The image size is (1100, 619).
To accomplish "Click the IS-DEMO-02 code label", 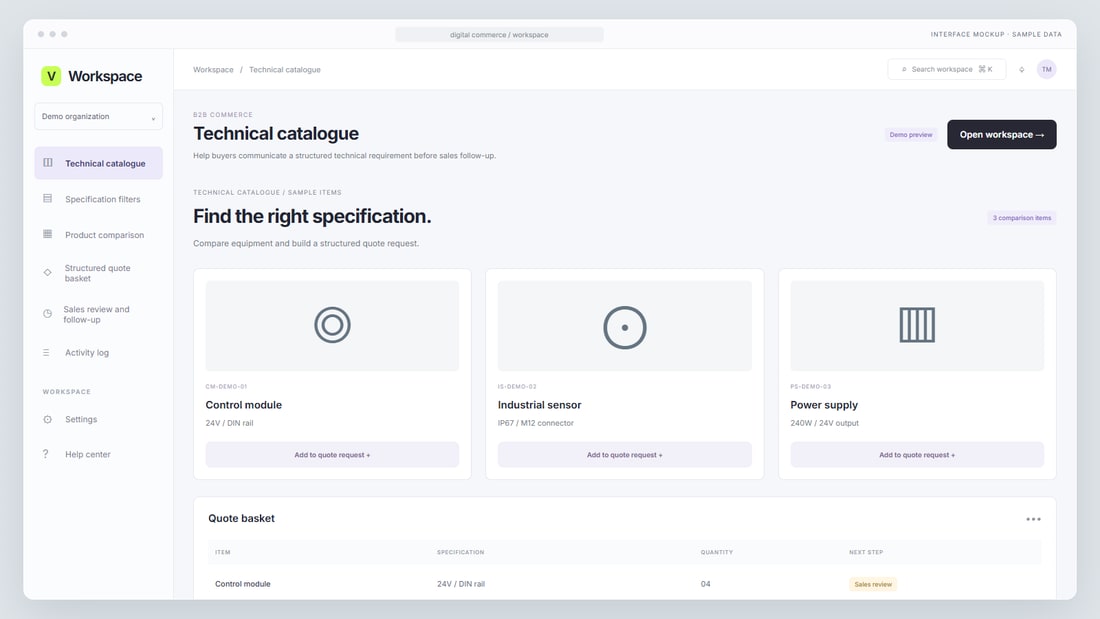I will point(517,387).
